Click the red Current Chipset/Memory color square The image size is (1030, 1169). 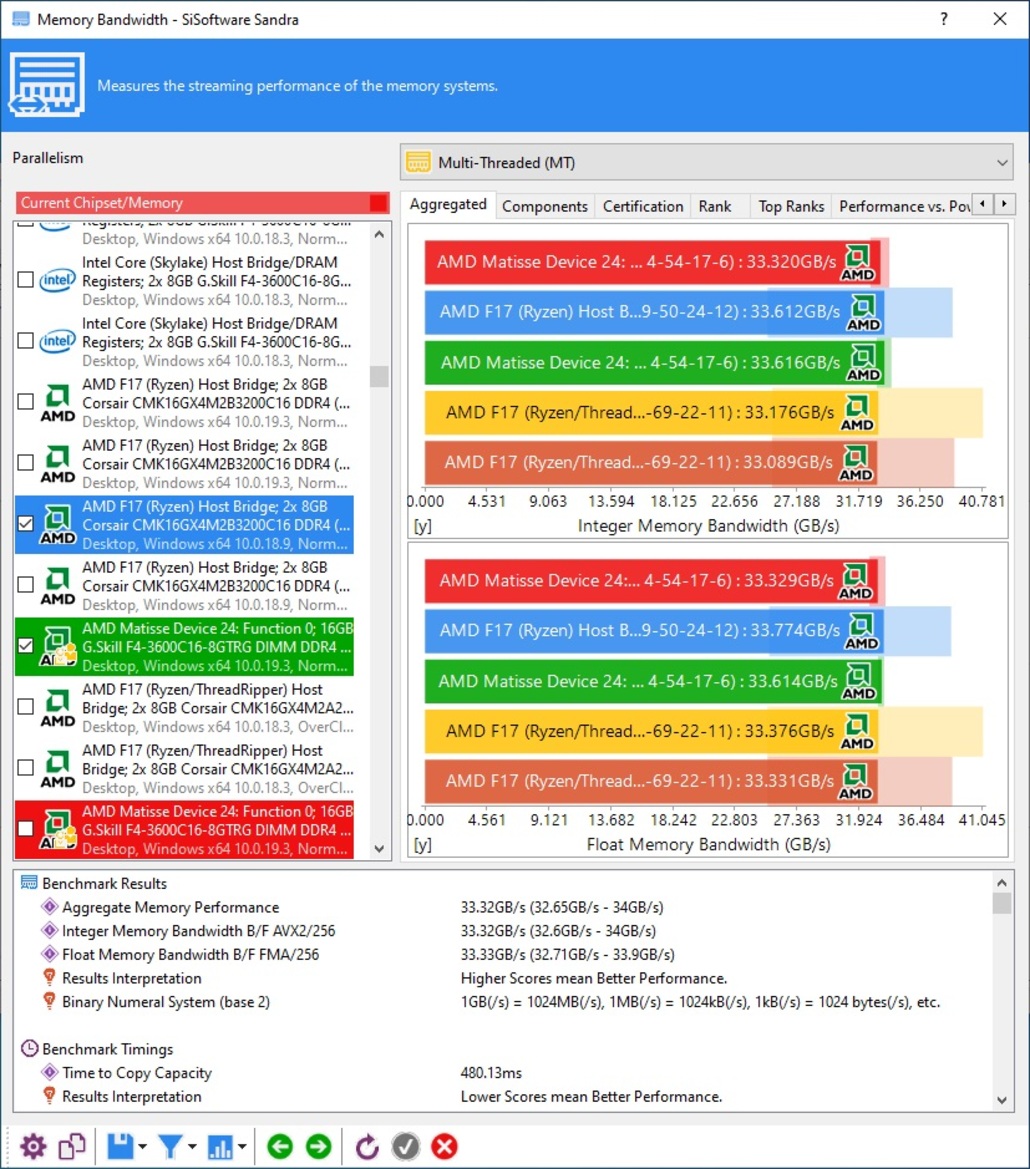pyautogui.click(x=379, y=203)
